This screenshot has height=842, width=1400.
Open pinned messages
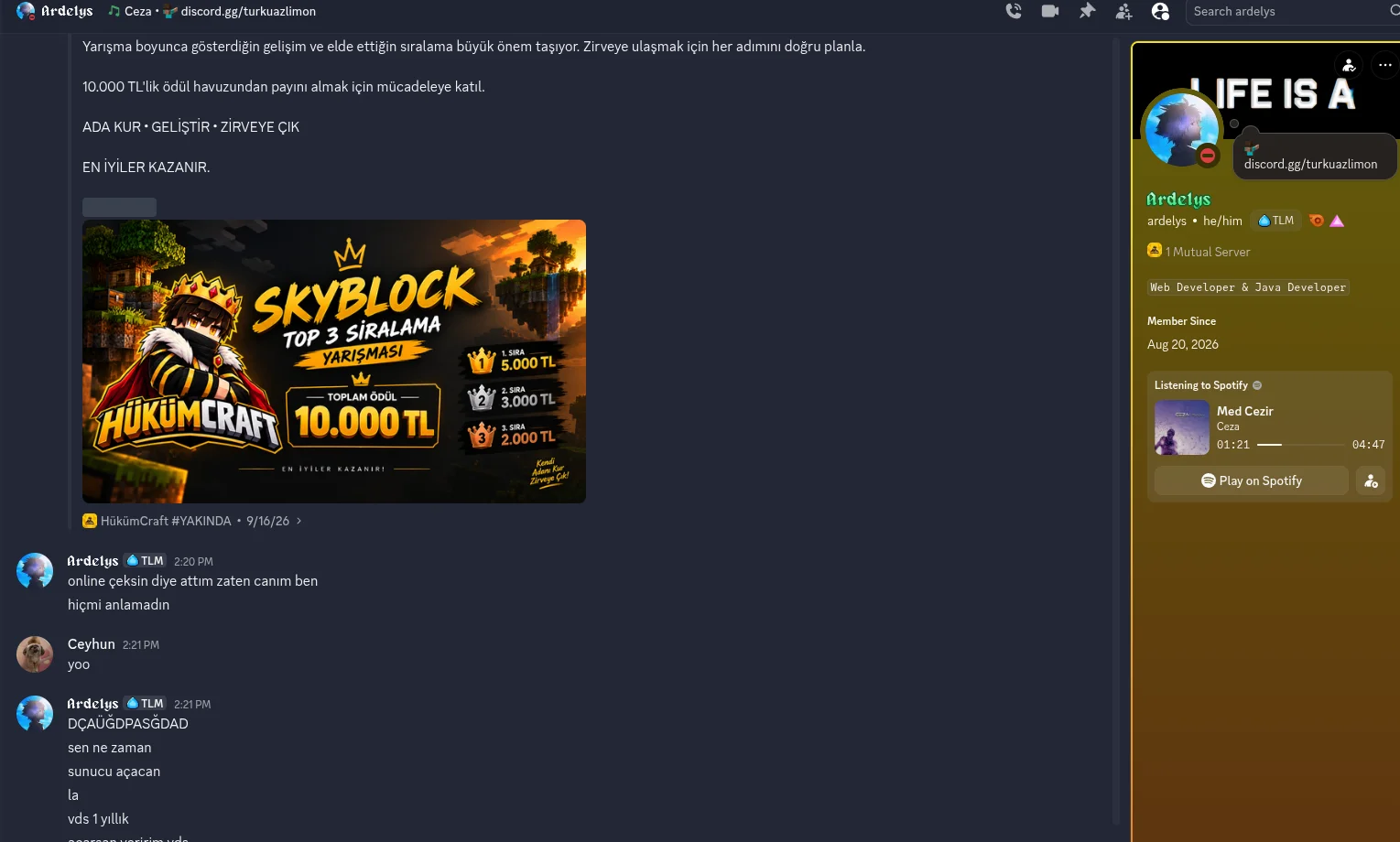[1087, 11]
